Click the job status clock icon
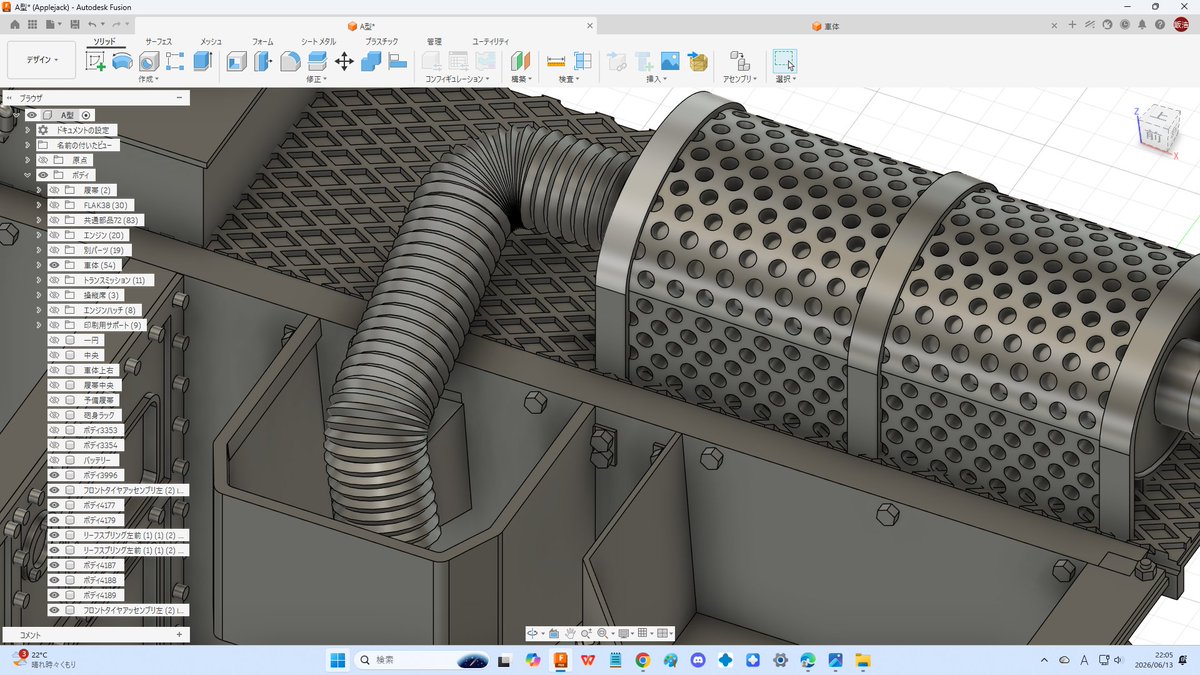This screenshot has height=675, width=1200. [x=1127, y=25]
